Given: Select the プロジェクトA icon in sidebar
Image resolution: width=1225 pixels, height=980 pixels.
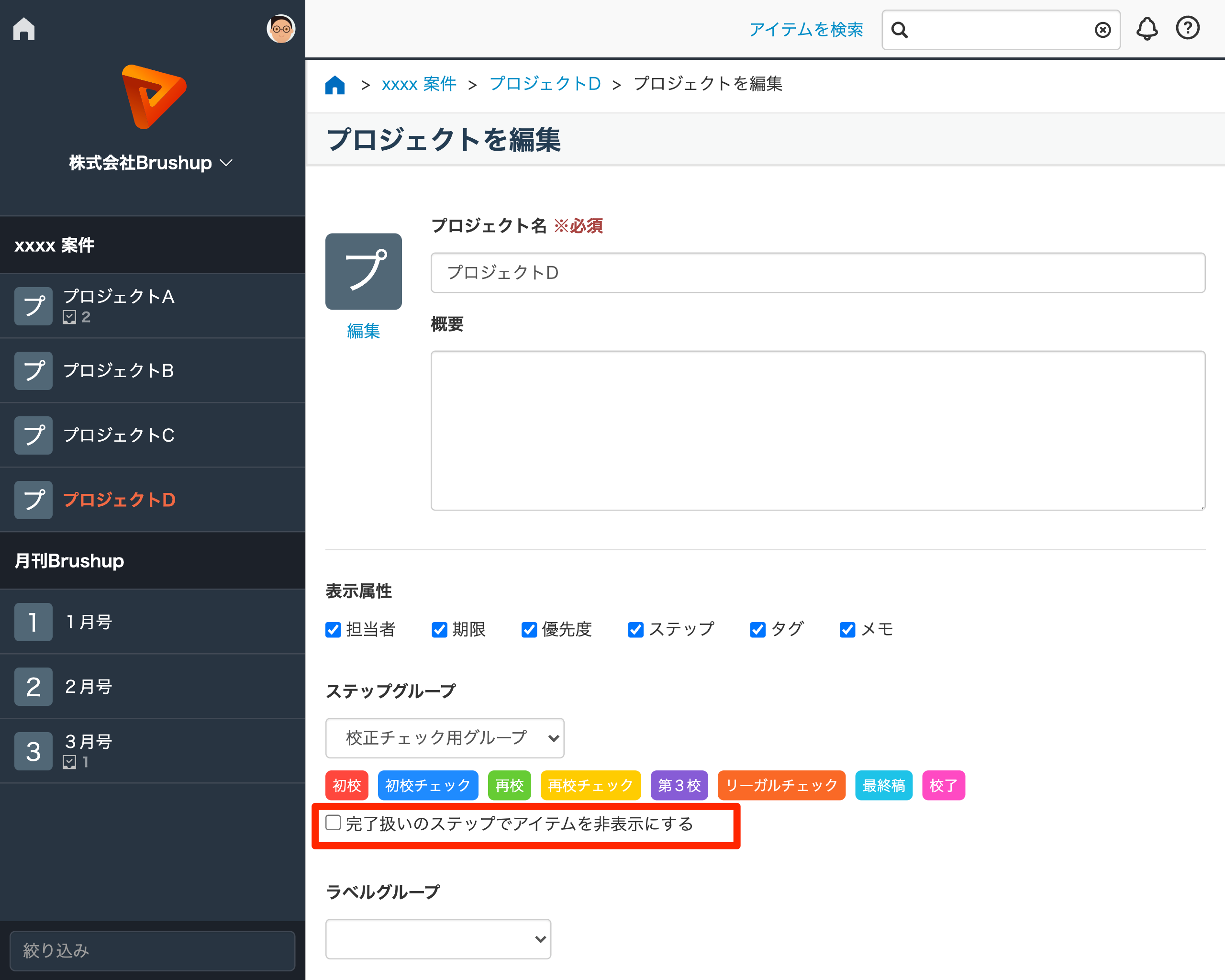Looking at the screenshot, I should tap(33, 306).
